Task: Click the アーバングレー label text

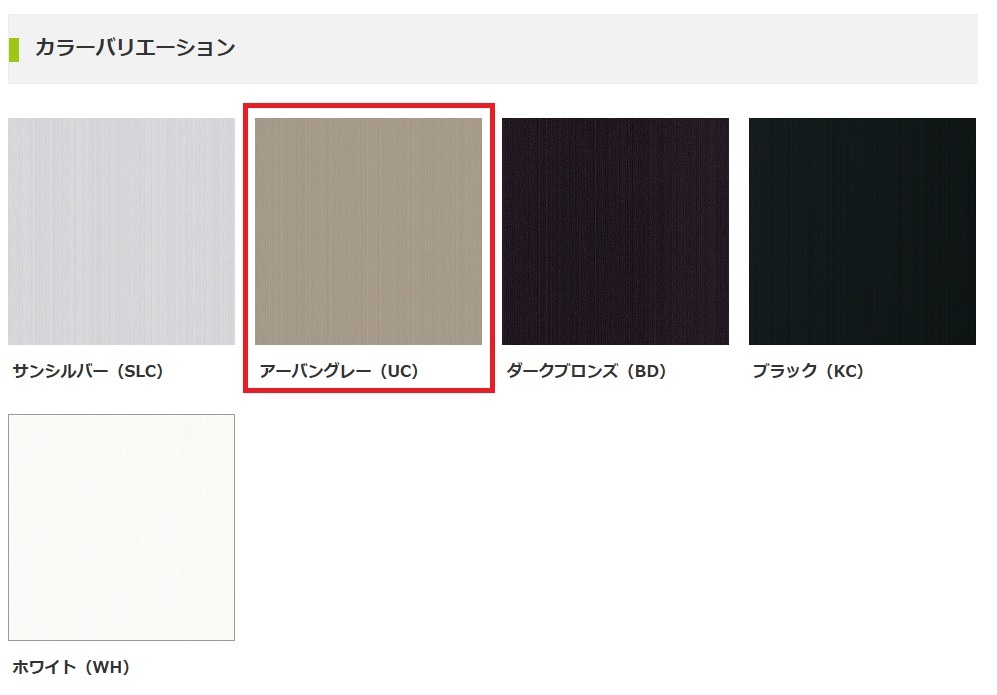Action: (315, 371)
